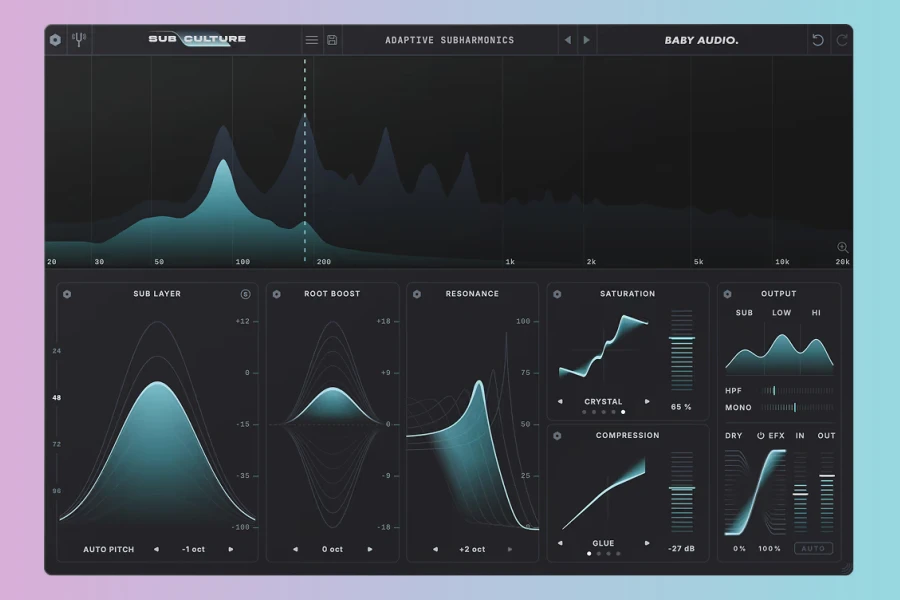900x600 pixels.
Task: Select the HI output band
Action: click(816, 313)
